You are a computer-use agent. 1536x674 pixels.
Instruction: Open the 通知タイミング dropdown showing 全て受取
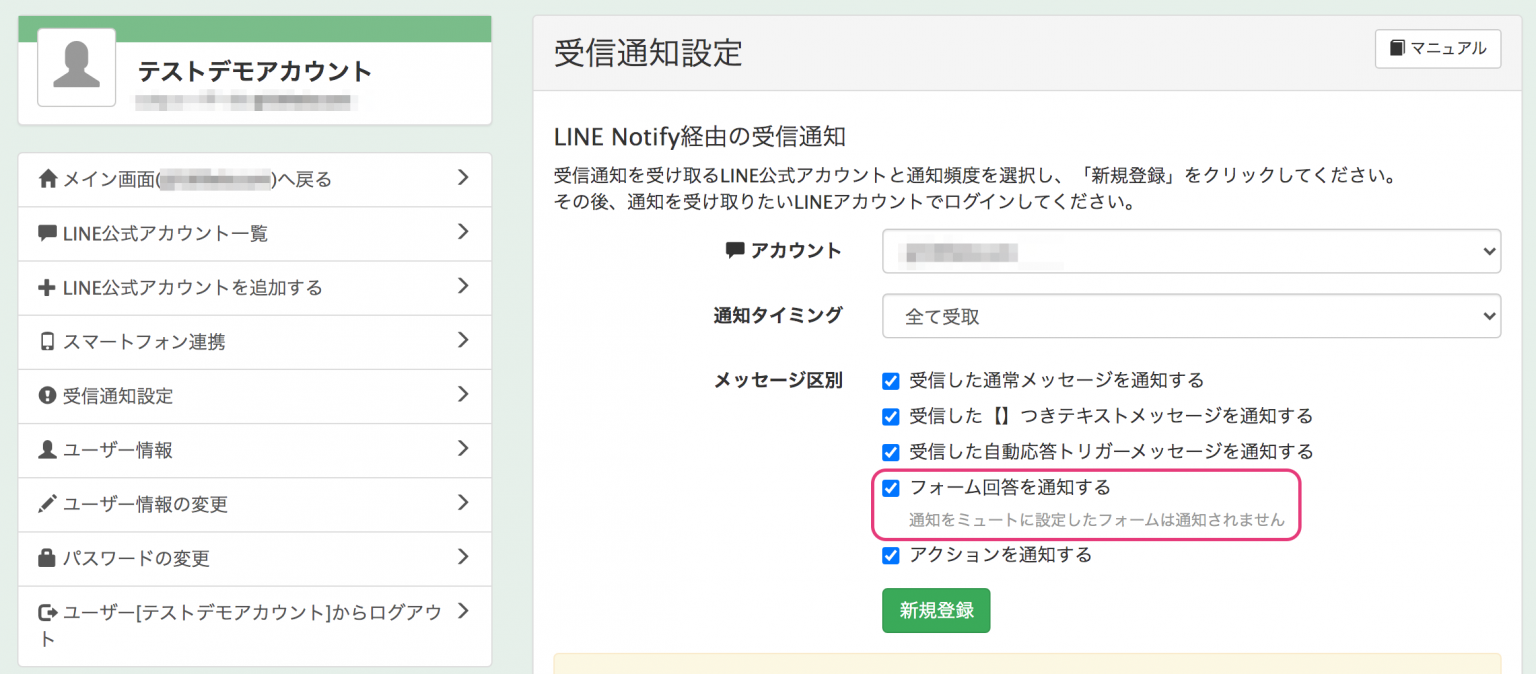(1191, 316)
